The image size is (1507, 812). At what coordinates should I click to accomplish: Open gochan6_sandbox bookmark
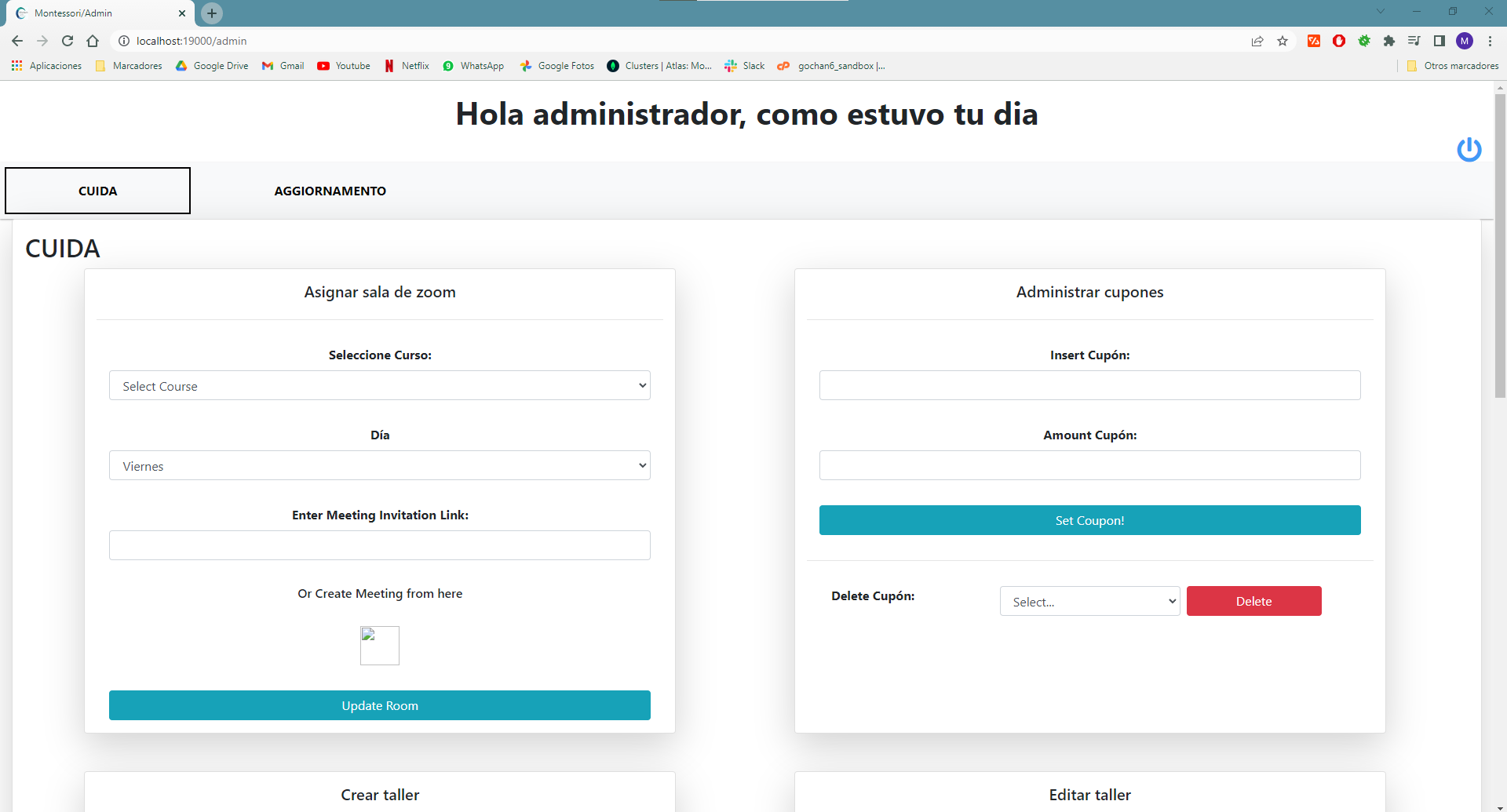coord(831,66)
